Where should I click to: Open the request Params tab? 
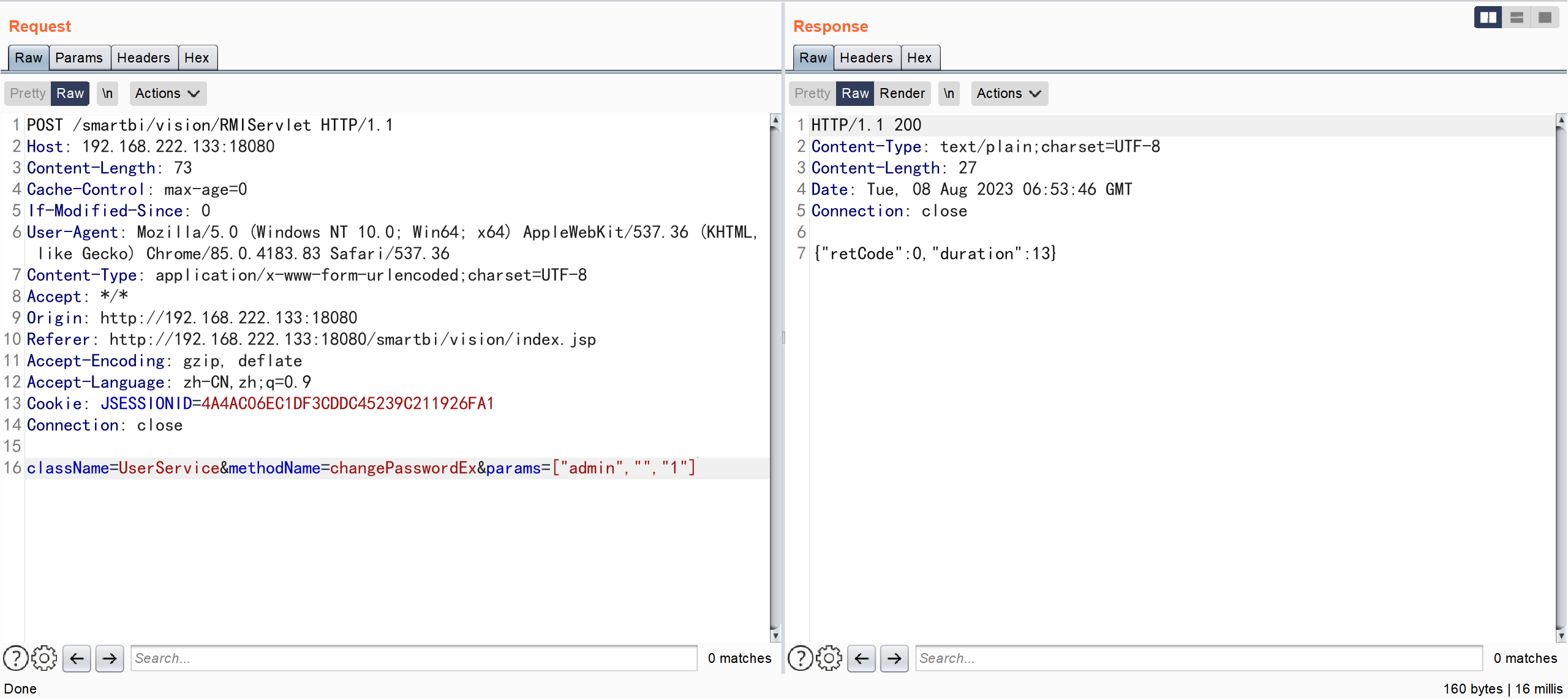coord(79,58)
